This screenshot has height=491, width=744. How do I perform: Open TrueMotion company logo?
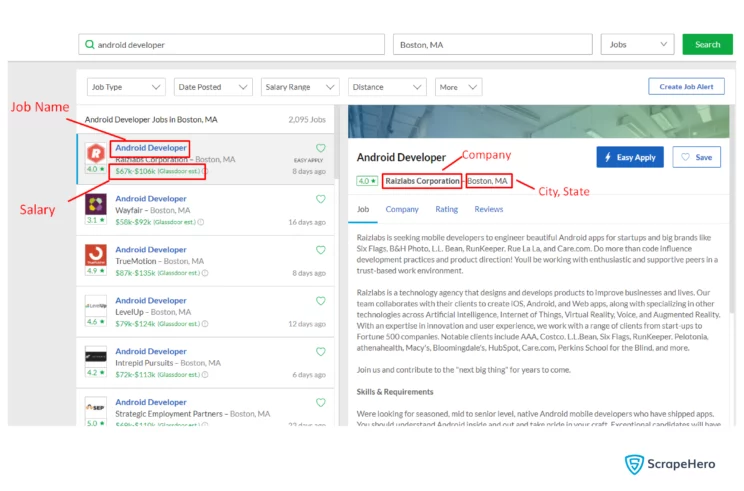pos(96,255)
